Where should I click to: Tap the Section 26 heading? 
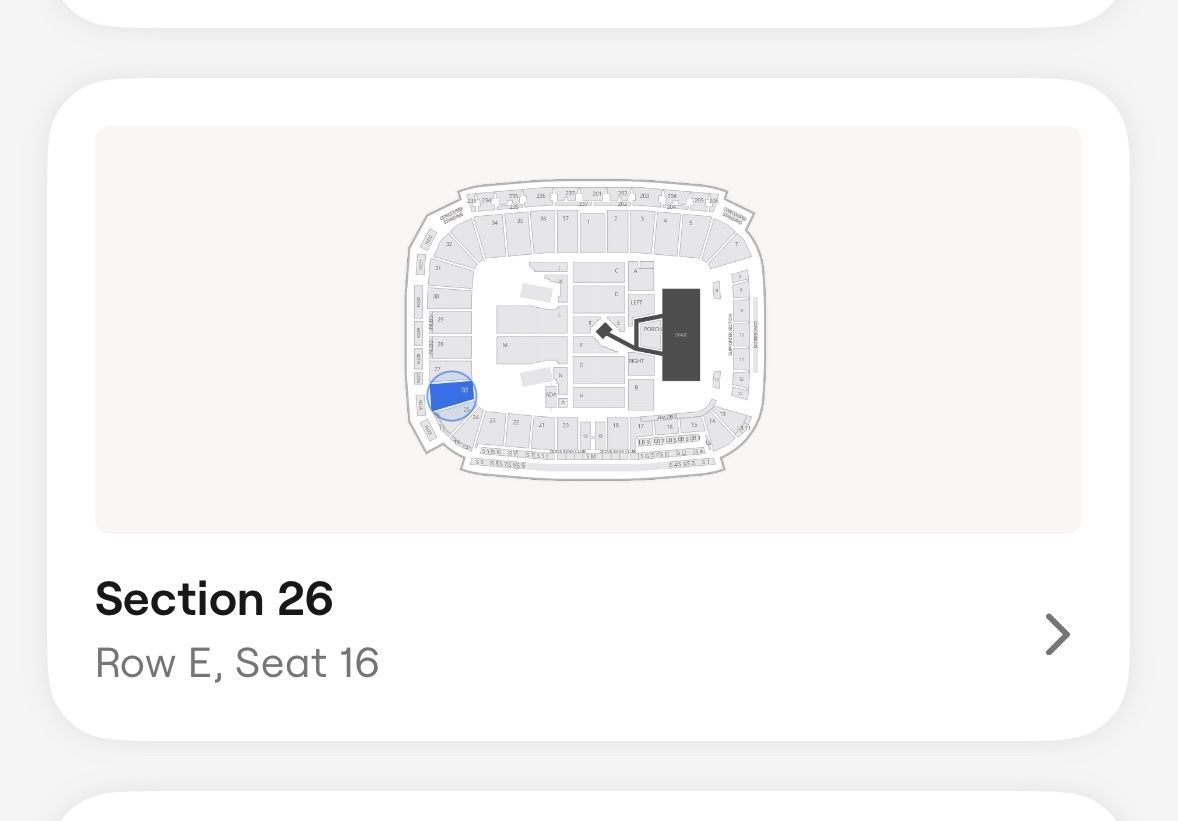point(214,599)
